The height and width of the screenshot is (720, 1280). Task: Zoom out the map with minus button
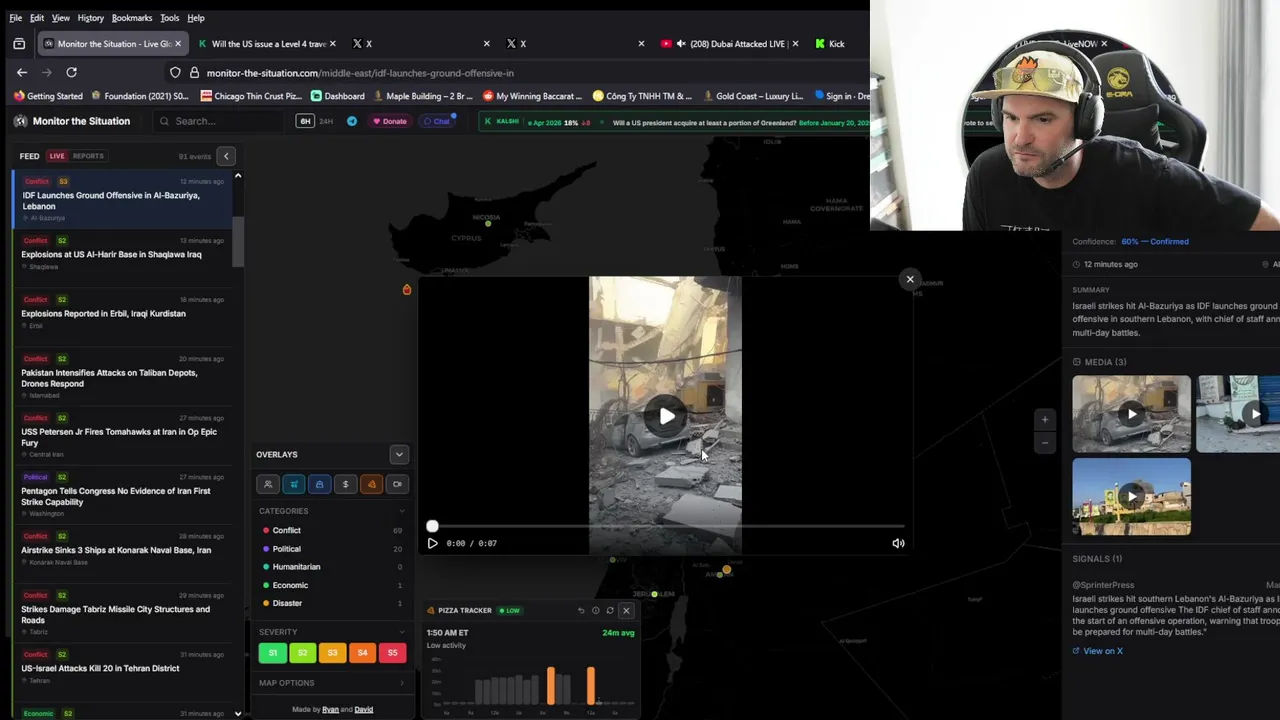pos(1044,442)
